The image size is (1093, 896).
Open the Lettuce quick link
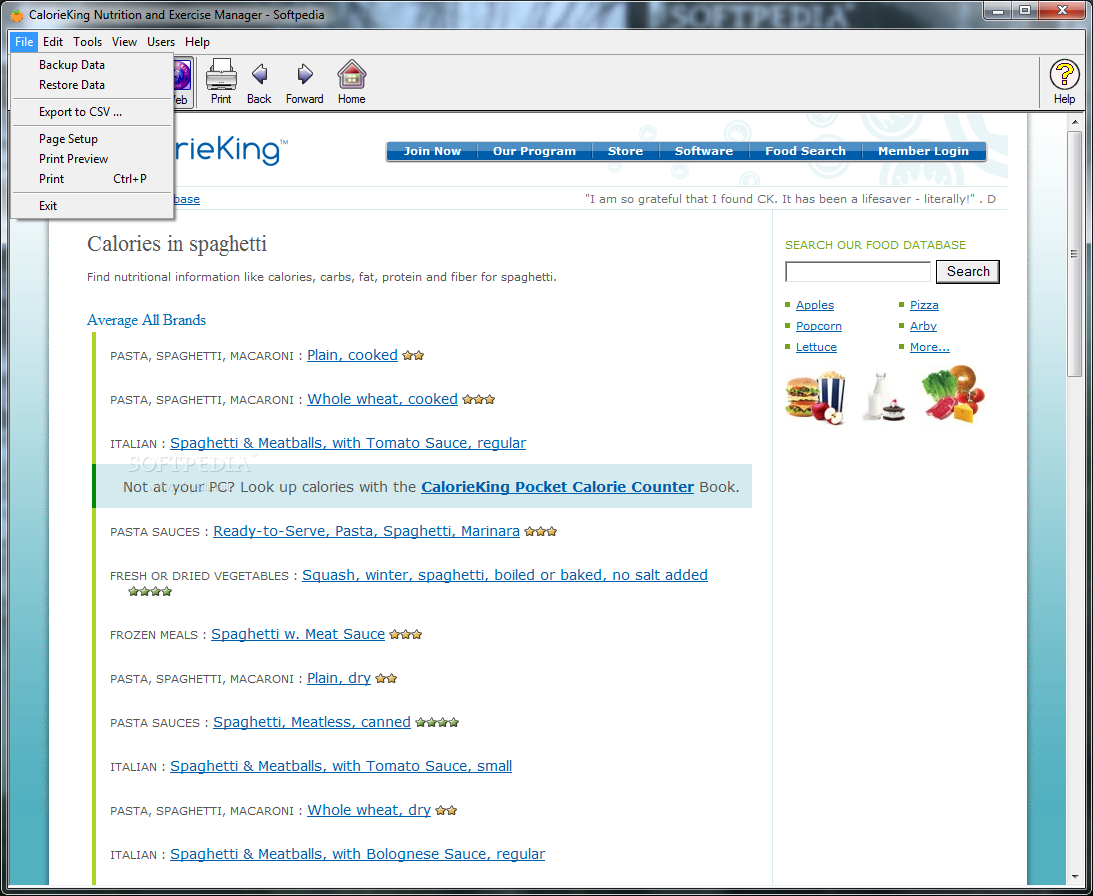point(816,347)
